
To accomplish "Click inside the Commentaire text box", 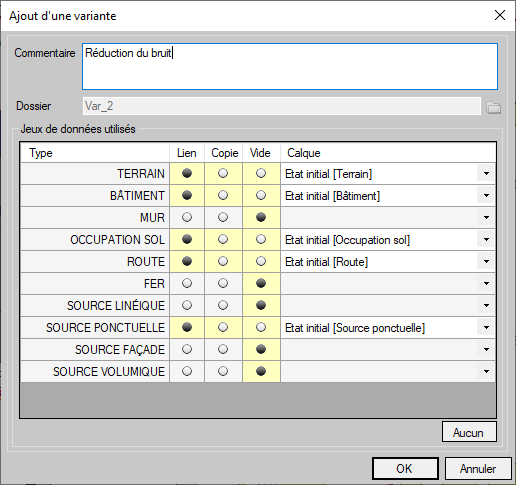I will coord(290,66).
